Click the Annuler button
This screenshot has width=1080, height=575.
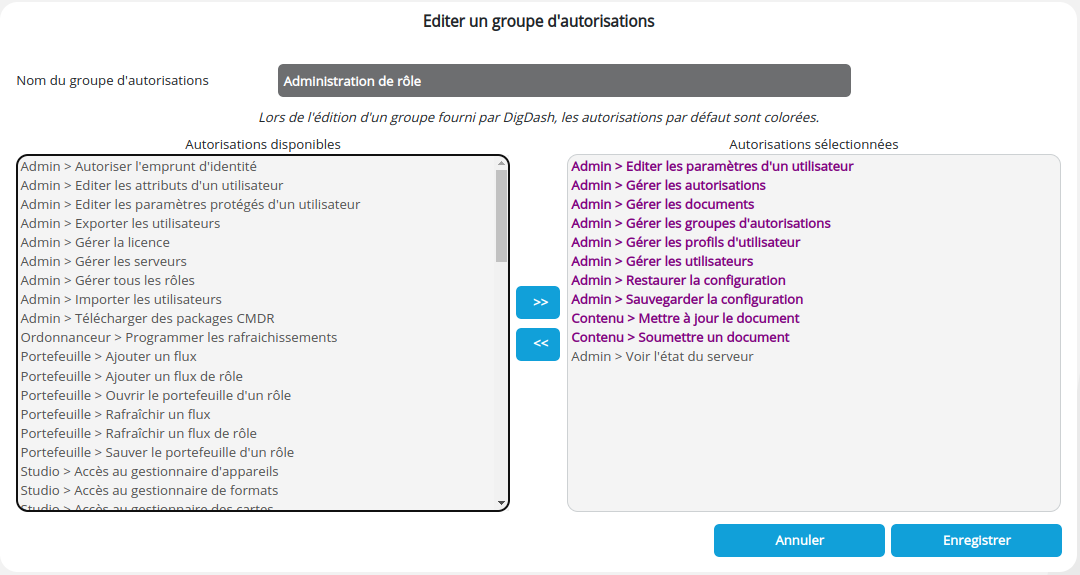tap(799, 540)
